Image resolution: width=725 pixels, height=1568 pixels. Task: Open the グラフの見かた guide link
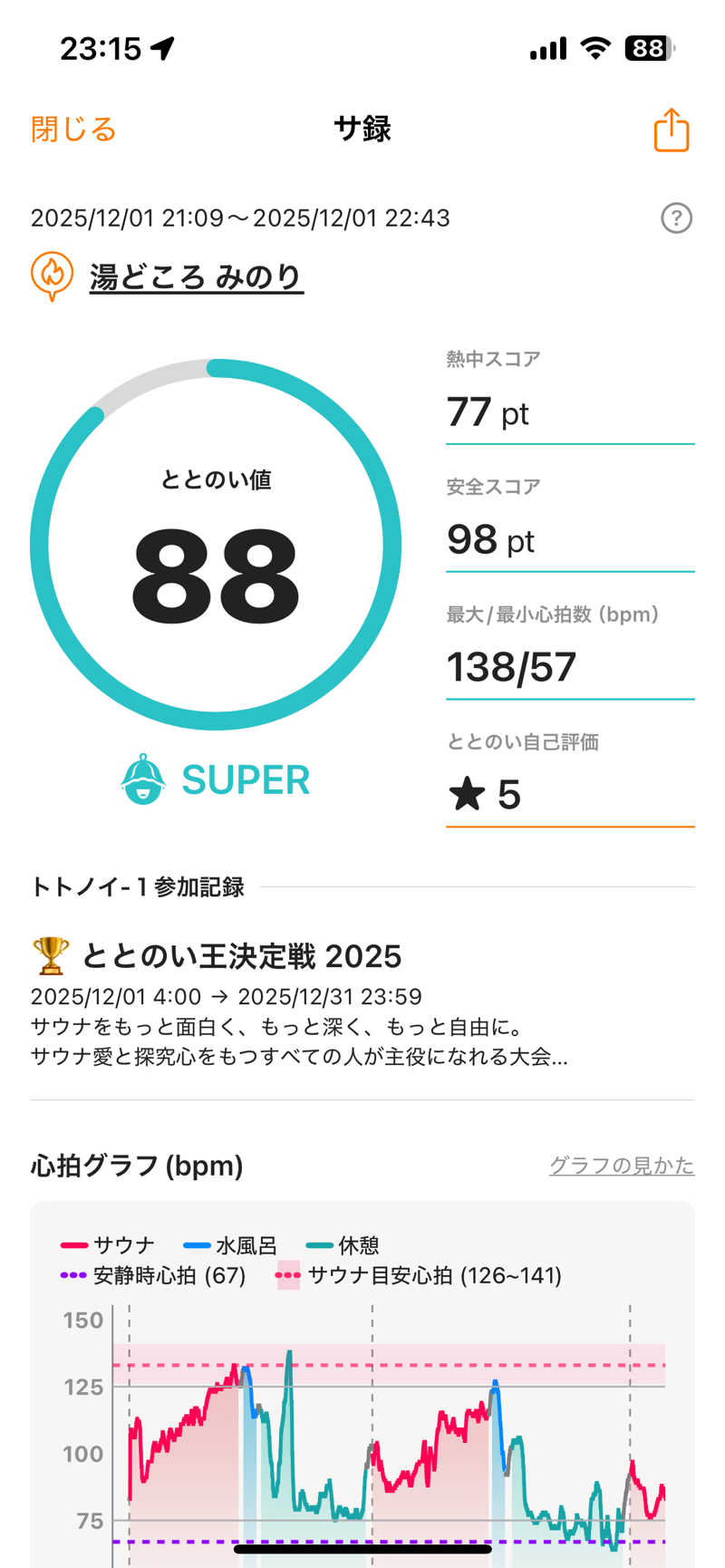tap(622, 1166)
